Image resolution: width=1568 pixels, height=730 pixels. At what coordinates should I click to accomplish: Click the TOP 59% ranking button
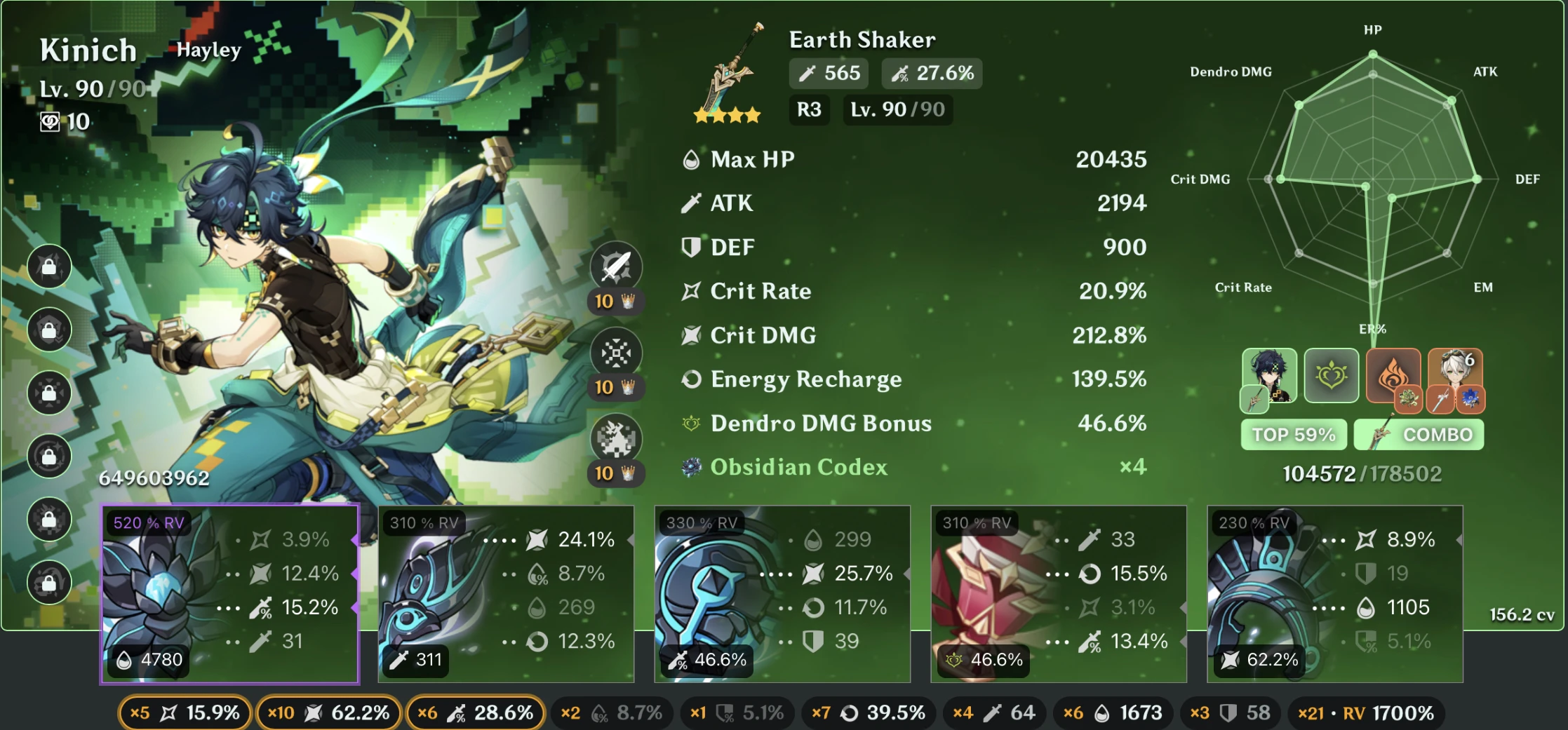pos(1294,435)
